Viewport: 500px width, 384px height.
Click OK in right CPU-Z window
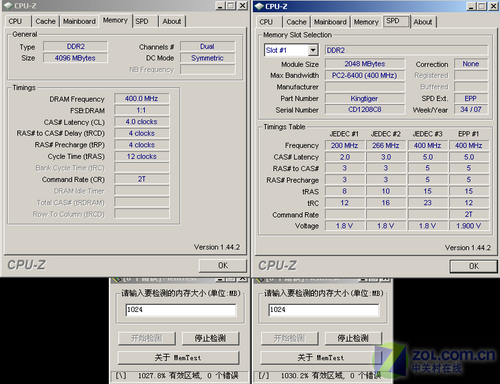click(474, 266)
